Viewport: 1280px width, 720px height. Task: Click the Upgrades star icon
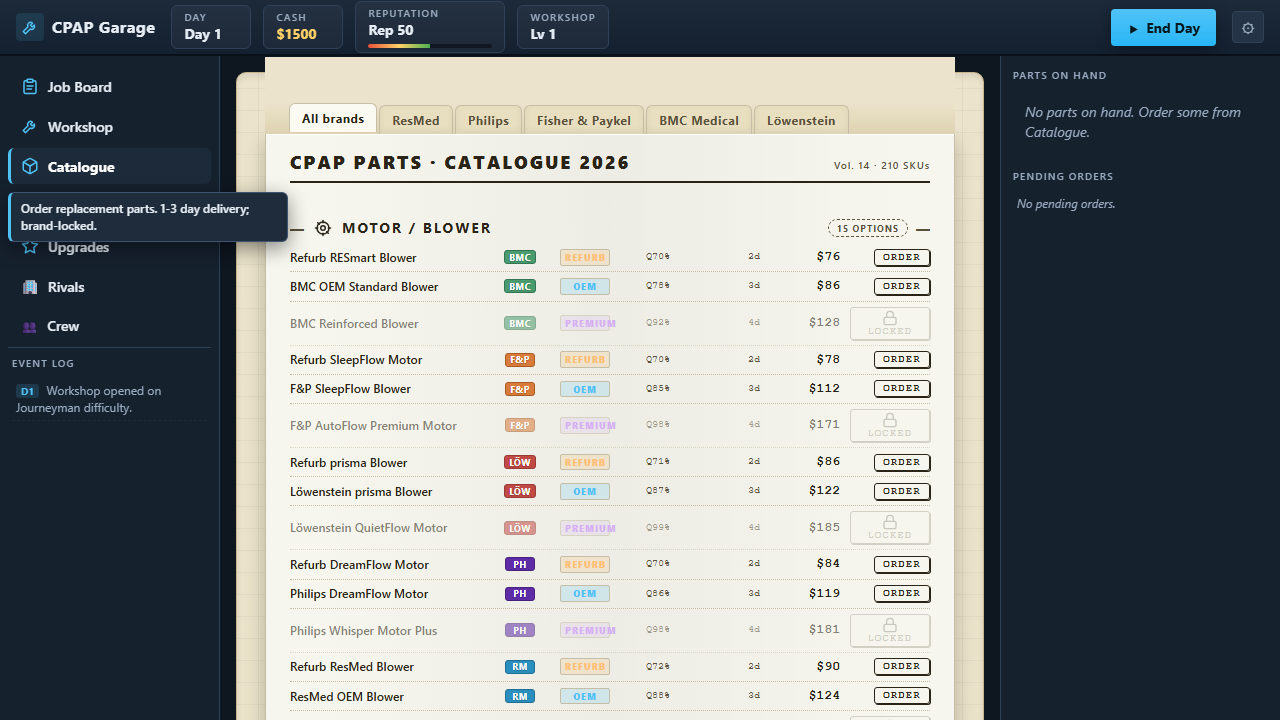pos(30,247)
